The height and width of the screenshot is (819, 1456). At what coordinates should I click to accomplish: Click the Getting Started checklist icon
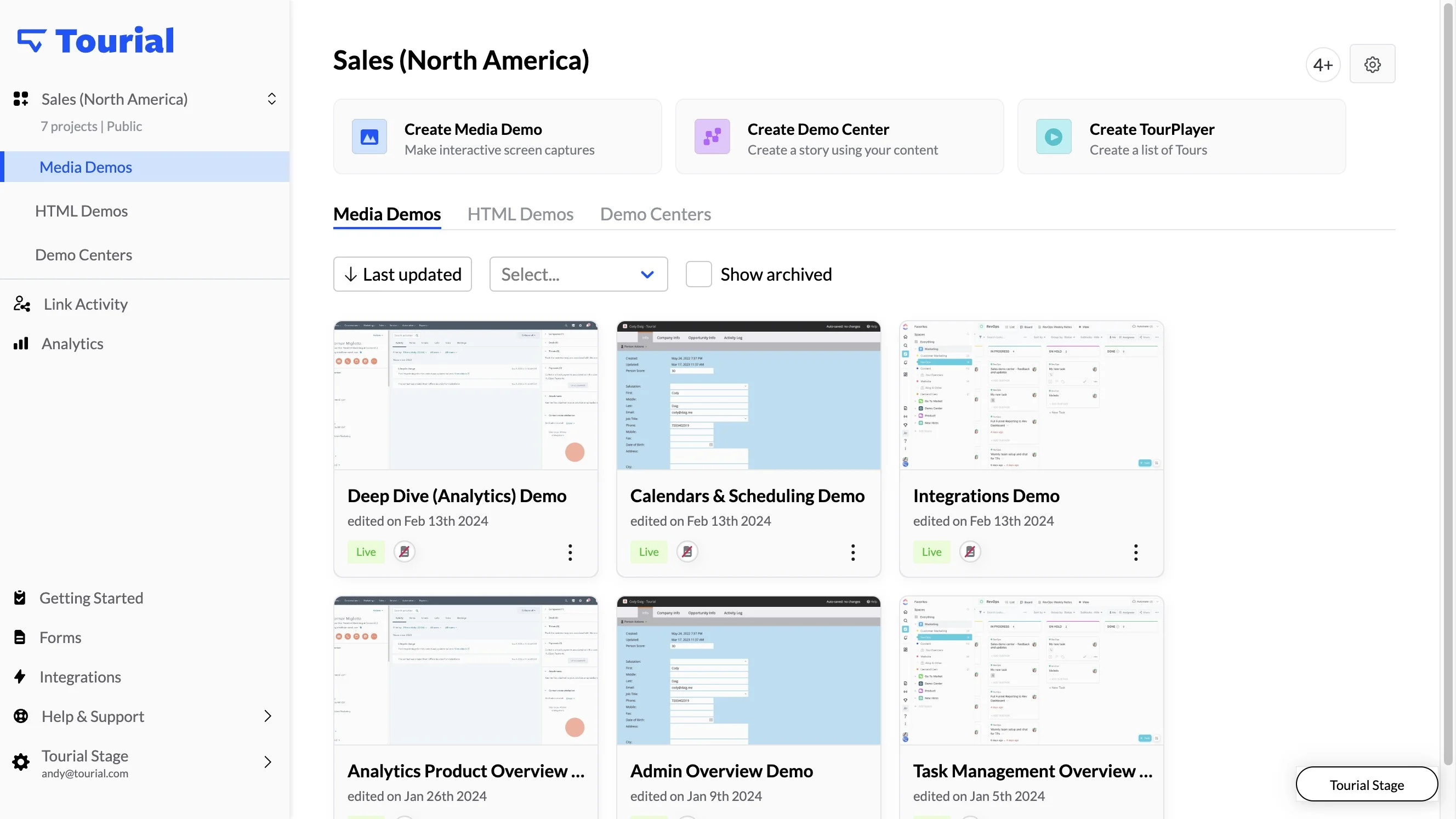click(x=20, y=598)
